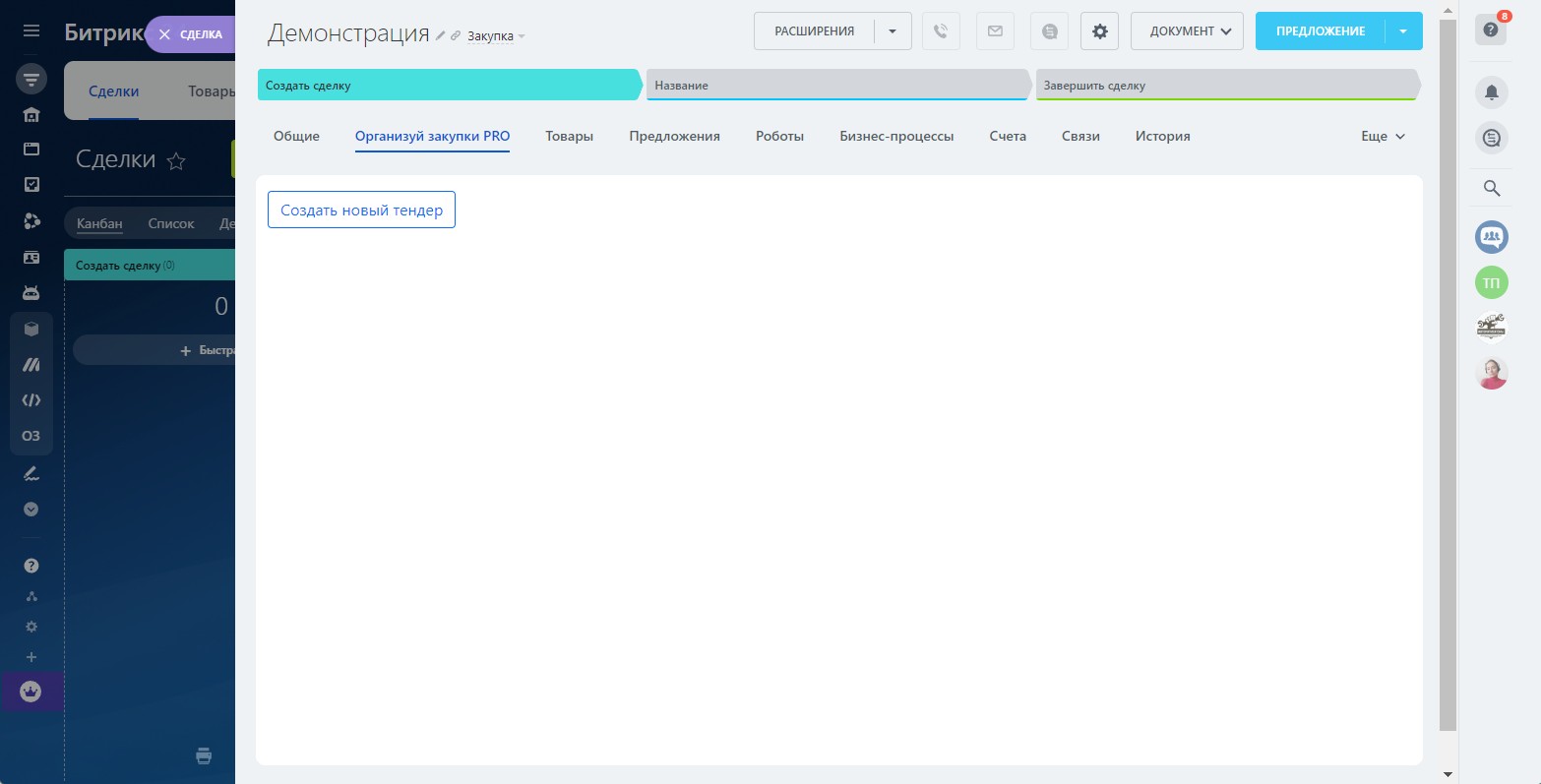Image resolution: width=1541 pixels, height=784 pixels.
Task: Click the plus icon in the left sidebar
Action: click(31, 657)
